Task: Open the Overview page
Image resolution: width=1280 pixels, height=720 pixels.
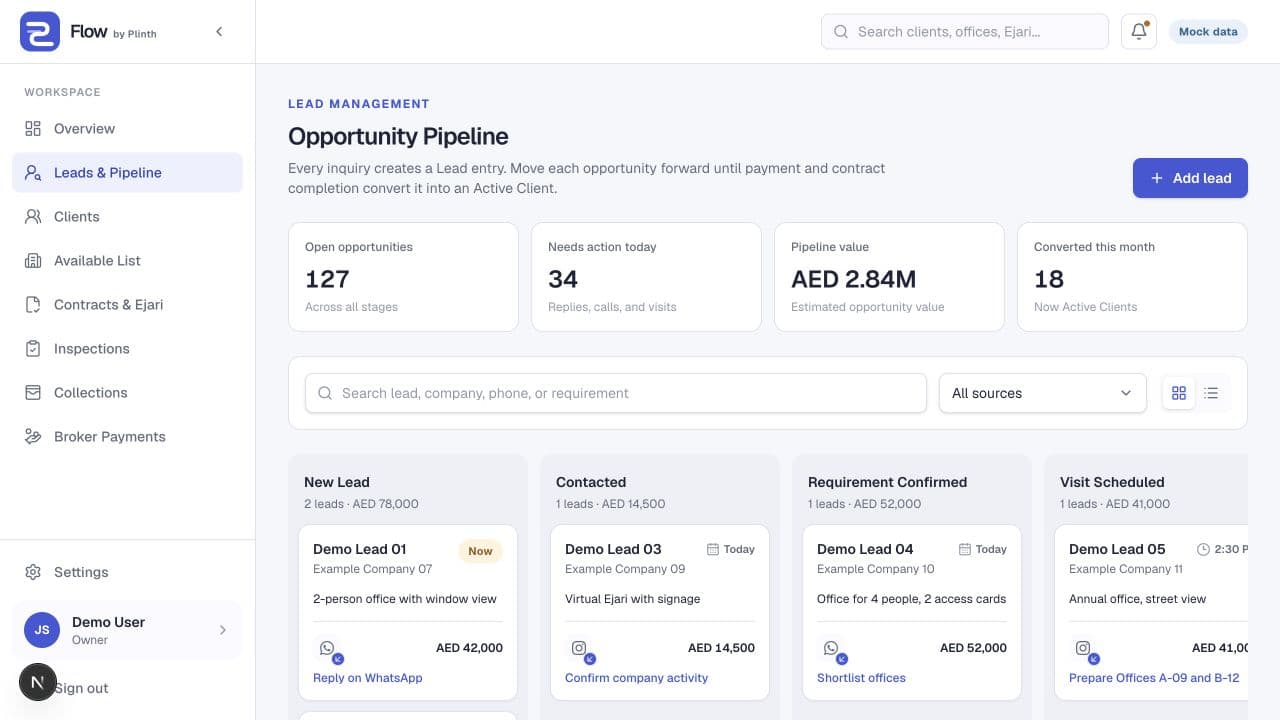Action: tap(127, 128)
